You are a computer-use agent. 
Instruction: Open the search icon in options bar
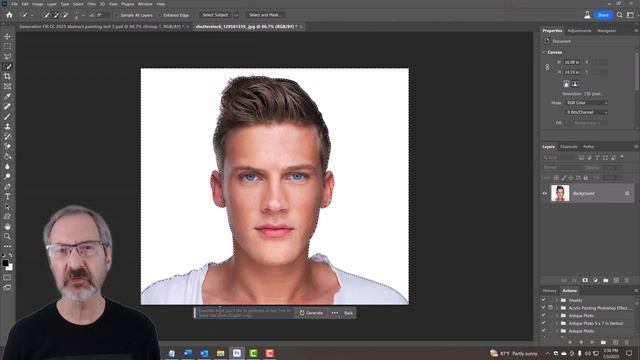(620, 15)
